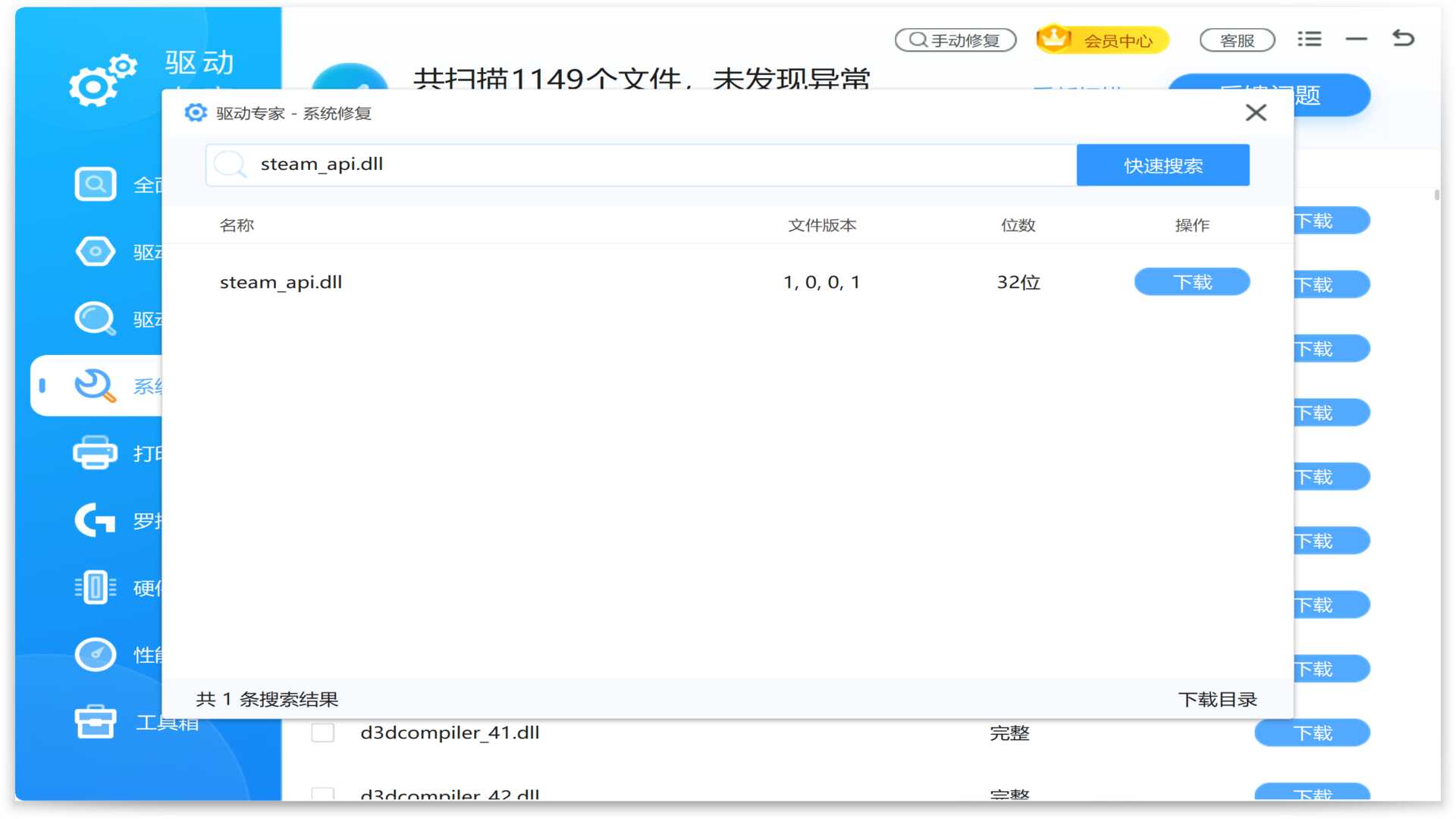Close the 系统修复 dialog

1256,113
